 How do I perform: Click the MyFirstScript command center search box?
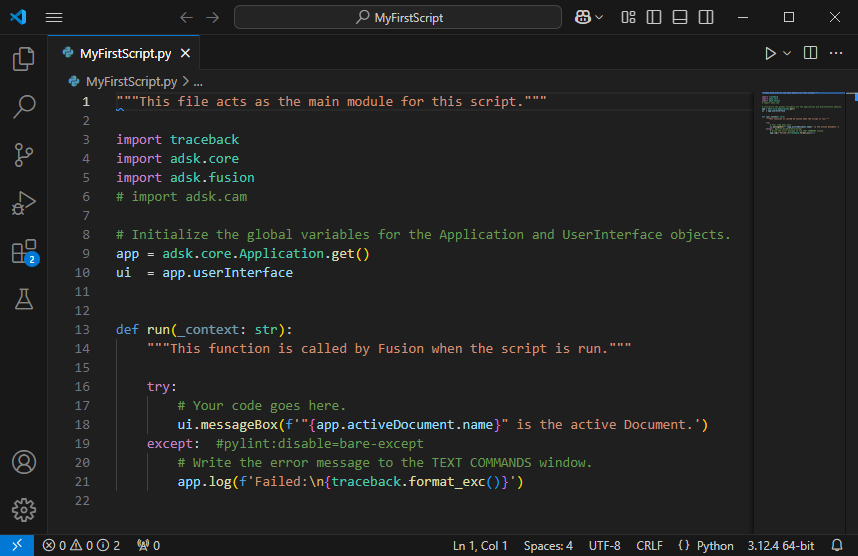click(x=398, y=18)
